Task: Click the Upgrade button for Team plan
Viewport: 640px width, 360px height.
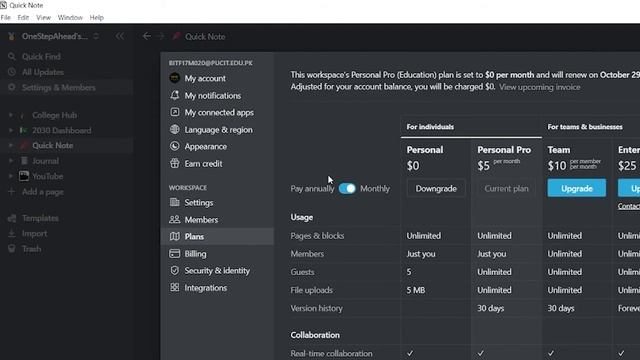Action: point(576,188)
